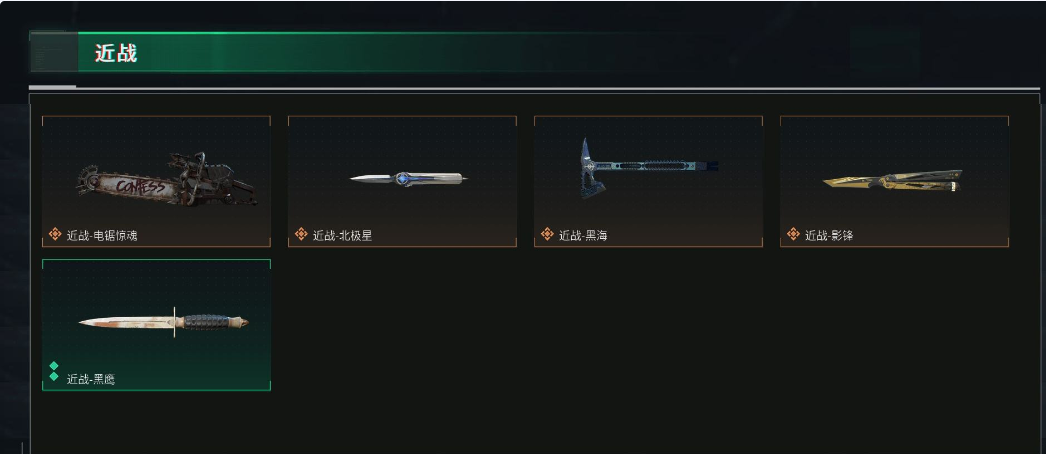This screenshot has width=1046, height=454.
Task: Choose the 近战-影锋 label text
Action: click(829, 235)
